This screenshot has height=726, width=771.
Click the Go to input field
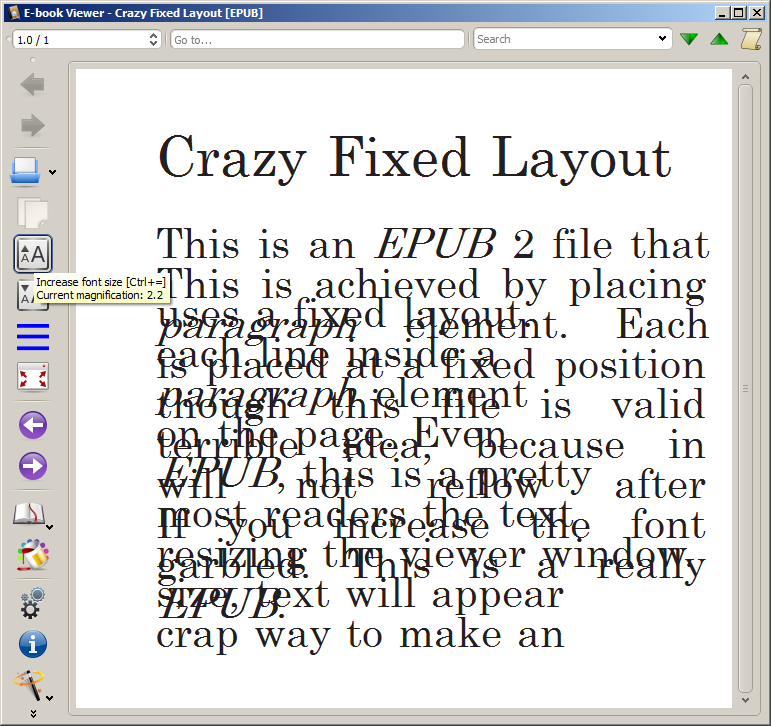click(317, 39)
